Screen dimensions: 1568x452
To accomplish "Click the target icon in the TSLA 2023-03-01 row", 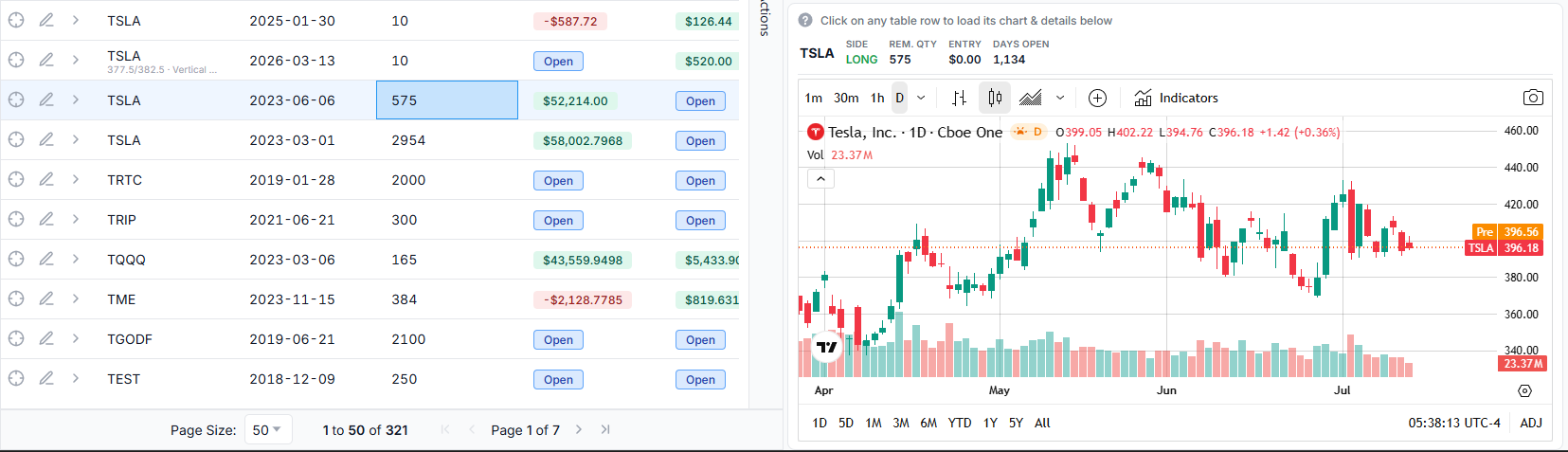I will (x=16, y=139).
